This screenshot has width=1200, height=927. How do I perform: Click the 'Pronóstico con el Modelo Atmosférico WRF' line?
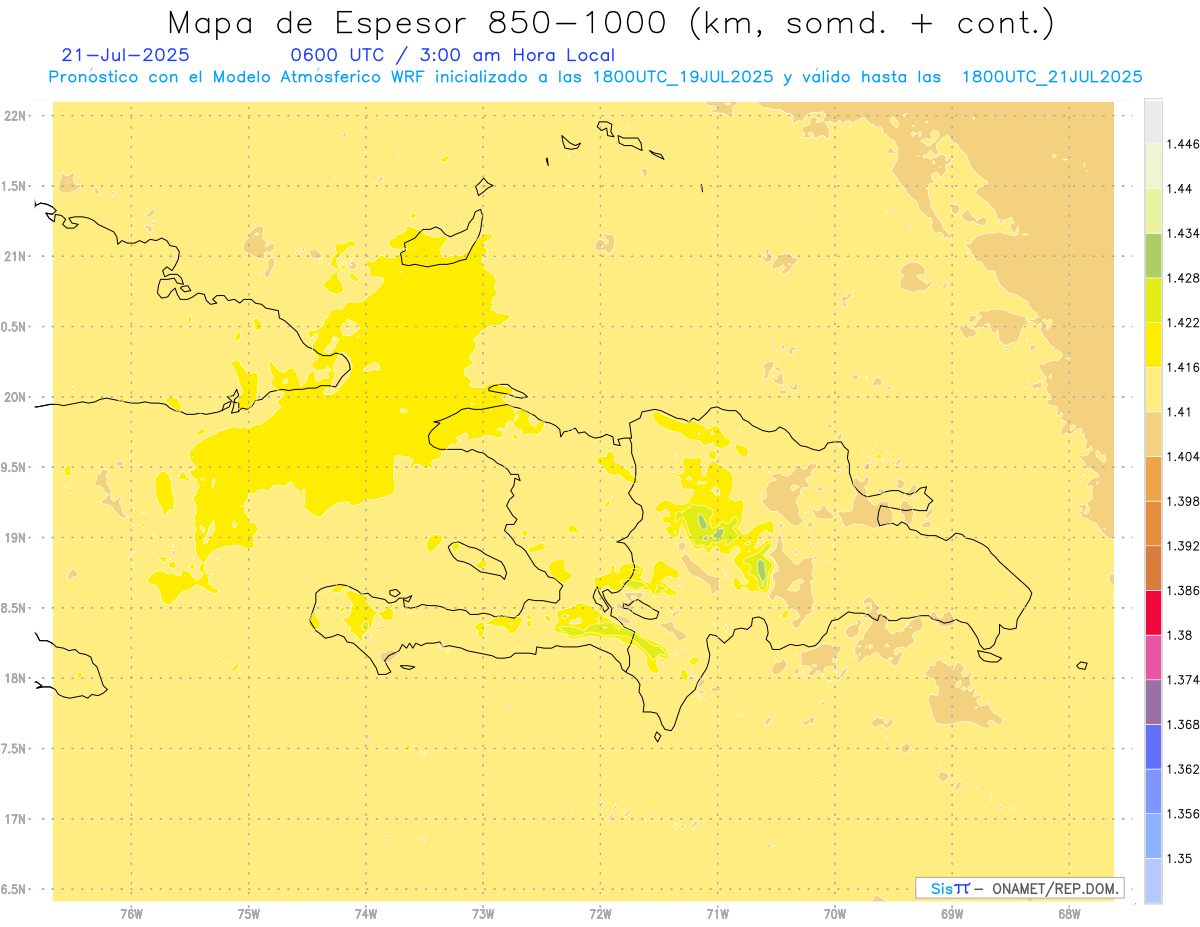[595, 77]
